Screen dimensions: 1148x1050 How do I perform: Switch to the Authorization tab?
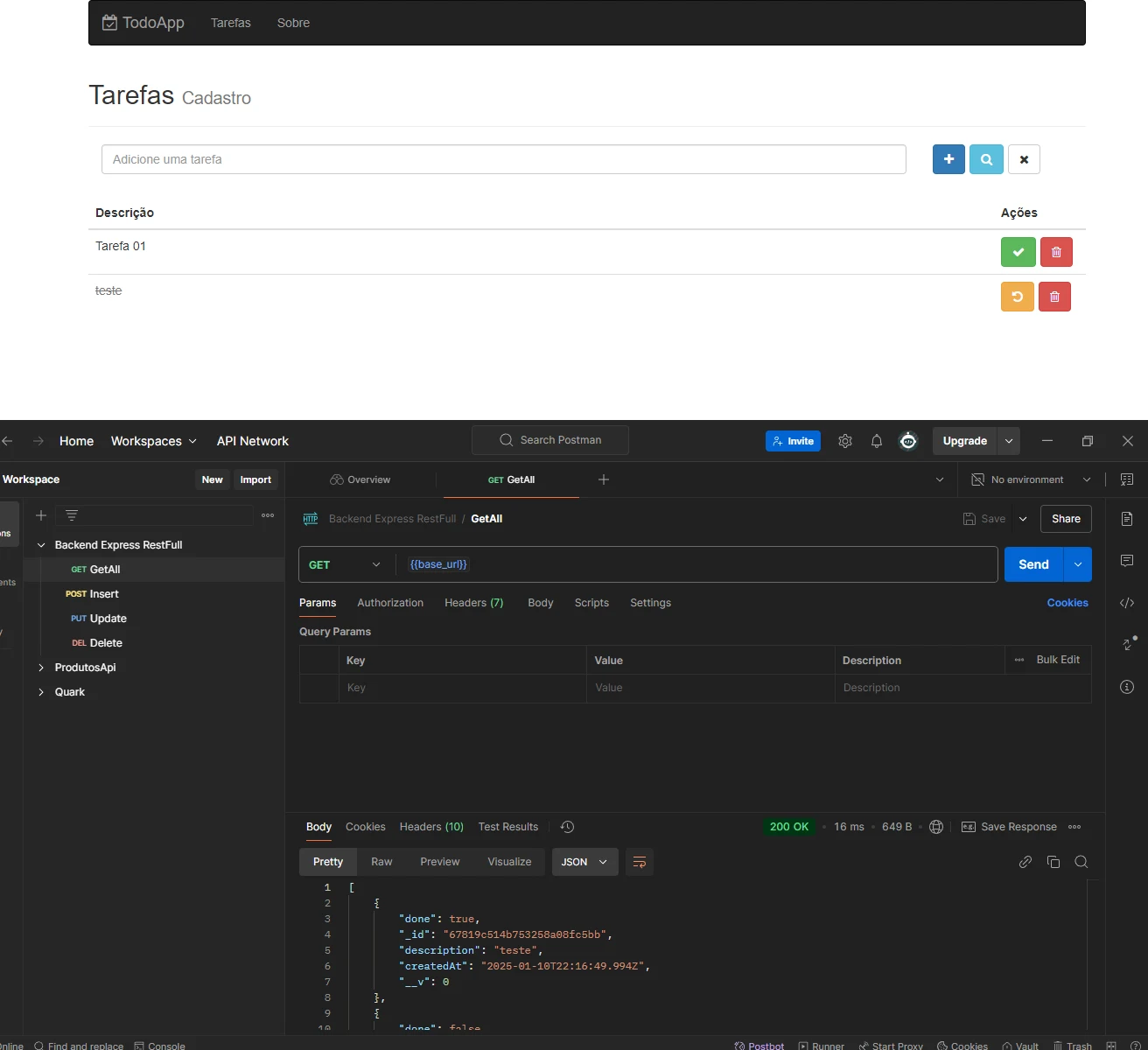click(x=390, y=603)
